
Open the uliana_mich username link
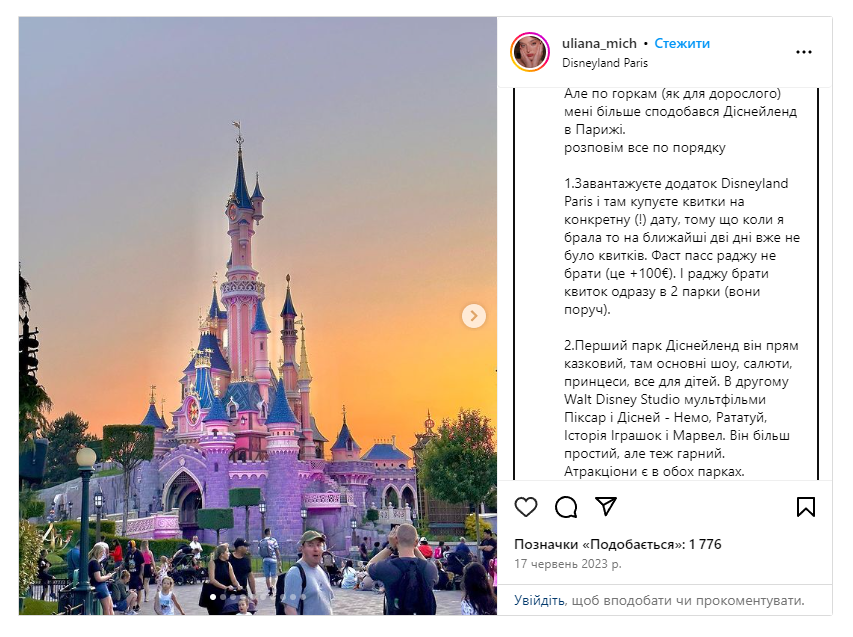[599, 44]
